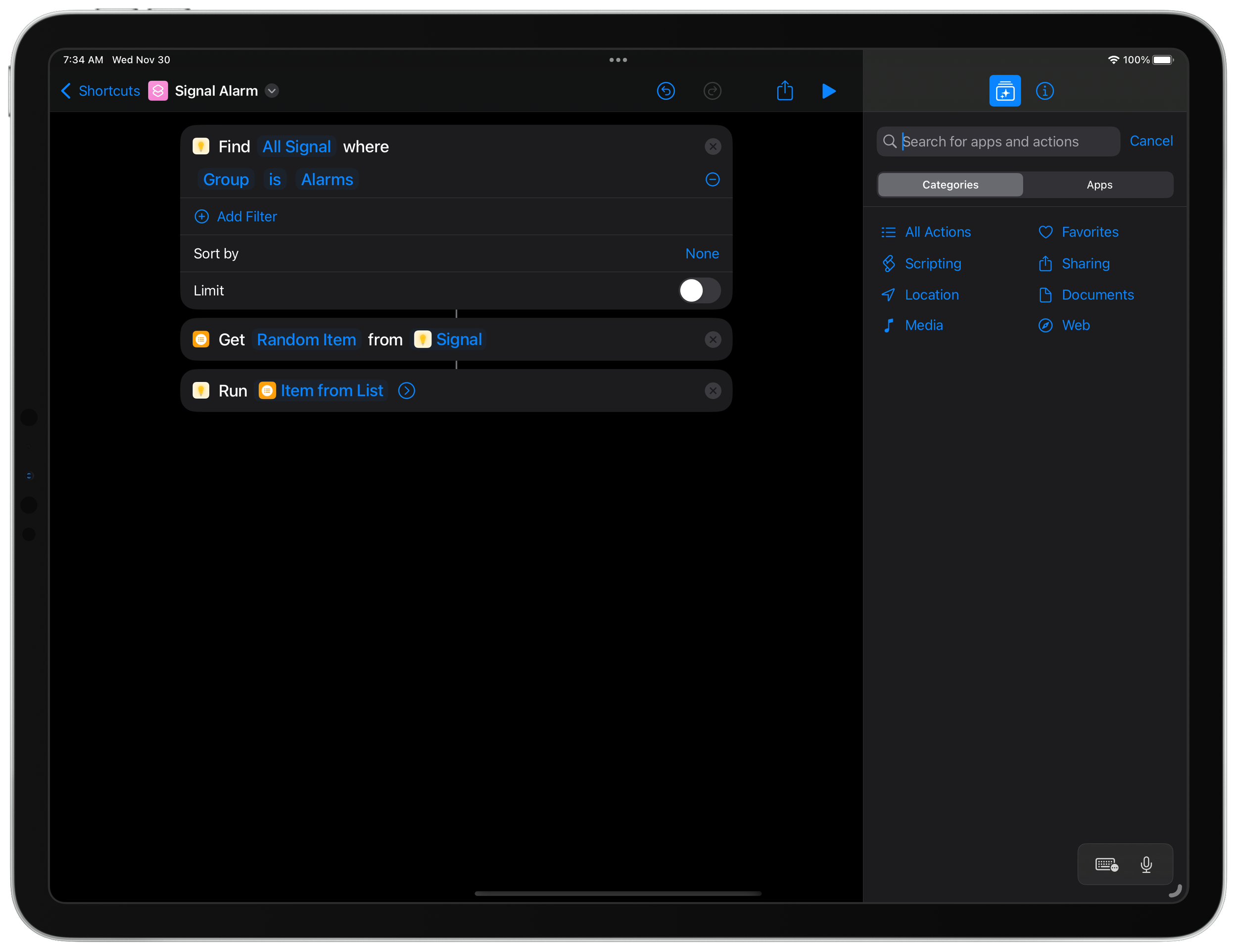Toggle the Limit switch
Screen dimensions: 1237x952
pyautogui.click(x=700, y=290)
